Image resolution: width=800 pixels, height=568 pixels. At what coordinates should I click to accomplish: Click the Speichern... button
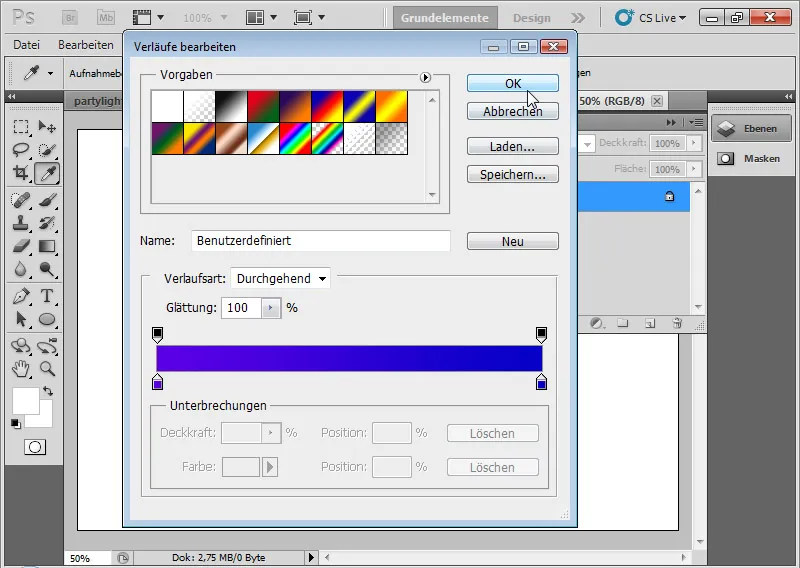[x=513, y=175]
